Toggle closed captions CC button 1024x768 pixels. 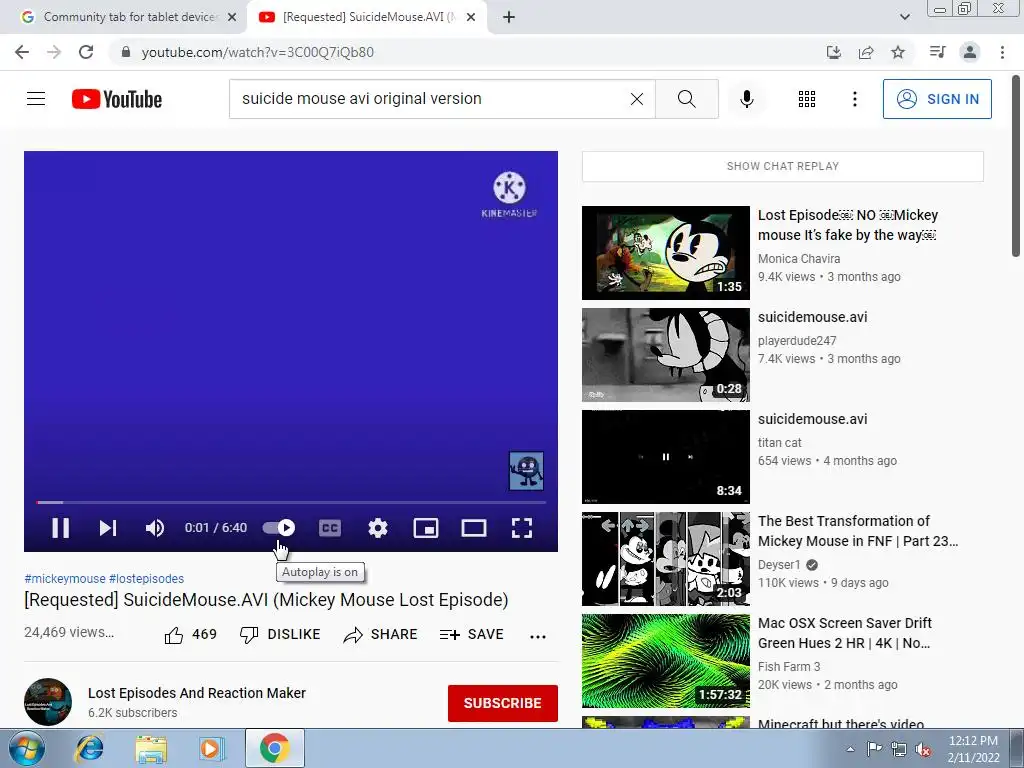pyautogui.click(x=330, y=528)
